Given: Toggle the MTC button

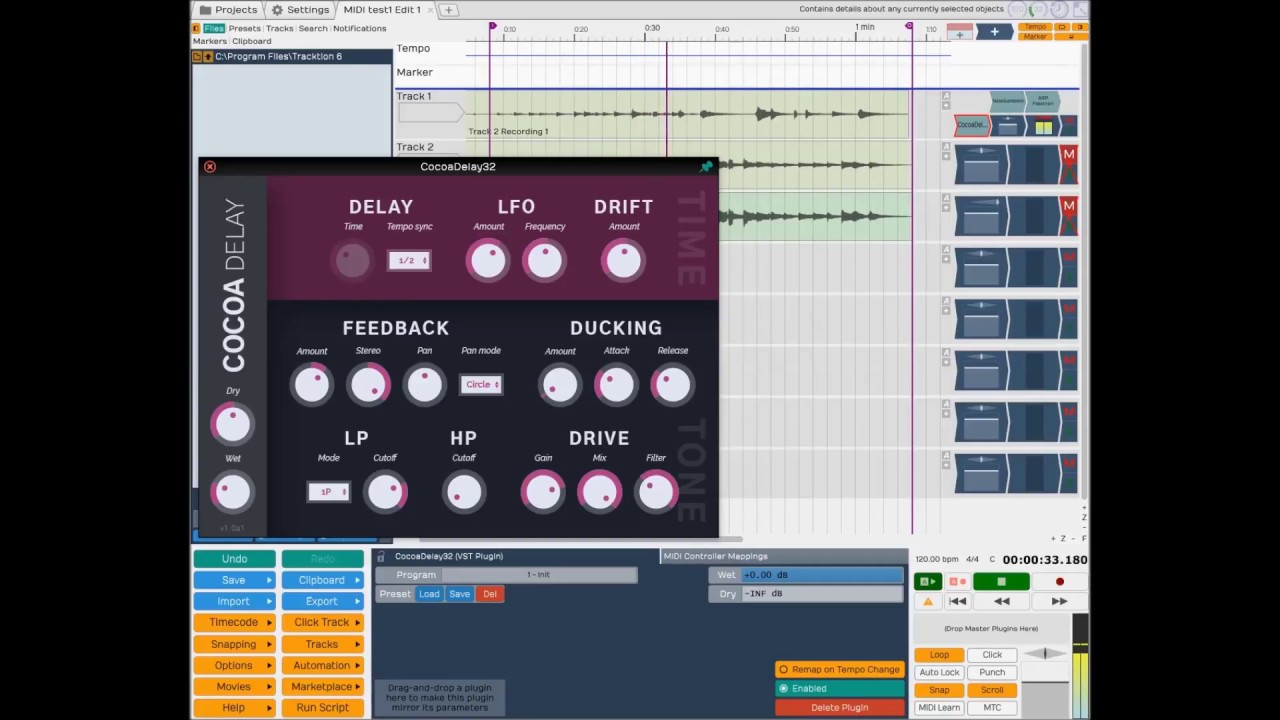Looking at the screenshot, I should coord(992,708).
